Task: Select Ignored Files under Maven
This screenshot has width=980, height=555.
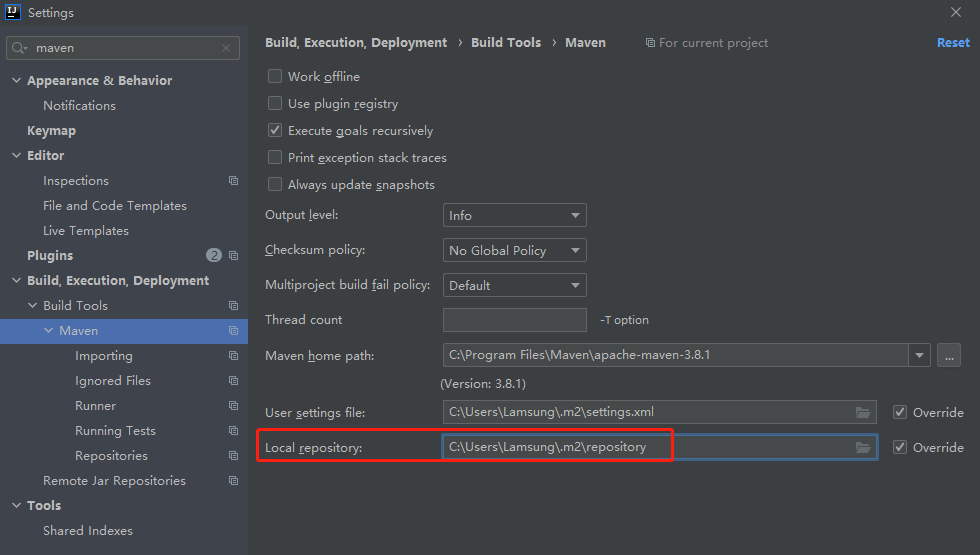Action: point(112,381)
